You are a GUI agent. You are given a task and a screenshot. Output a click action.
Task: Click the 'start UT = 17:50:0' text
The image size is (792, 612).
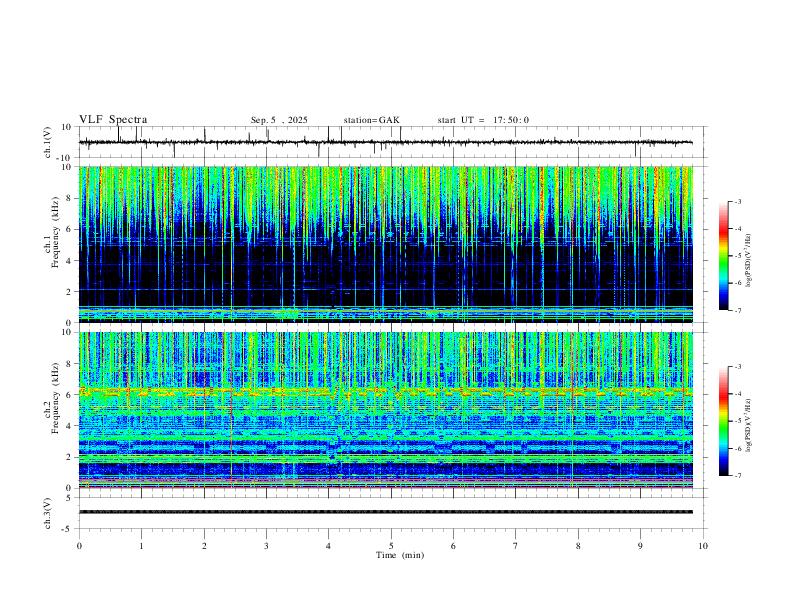pos(483,120)
